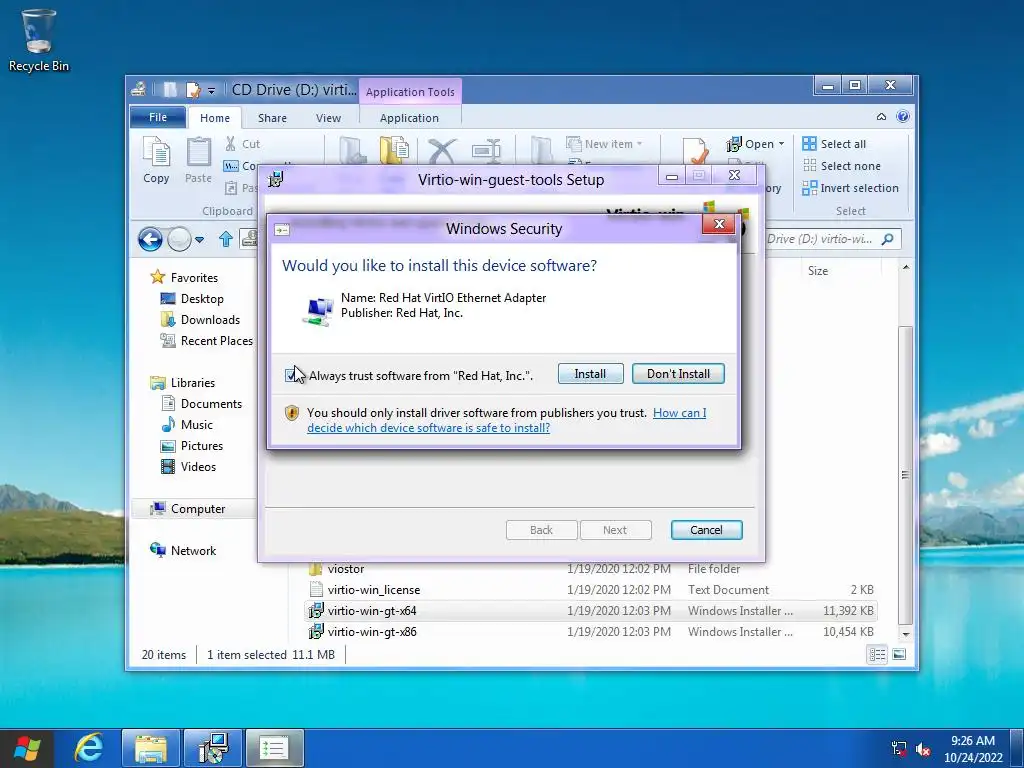Click the Explorer Back navigation arrow

(x=150, y=239)
